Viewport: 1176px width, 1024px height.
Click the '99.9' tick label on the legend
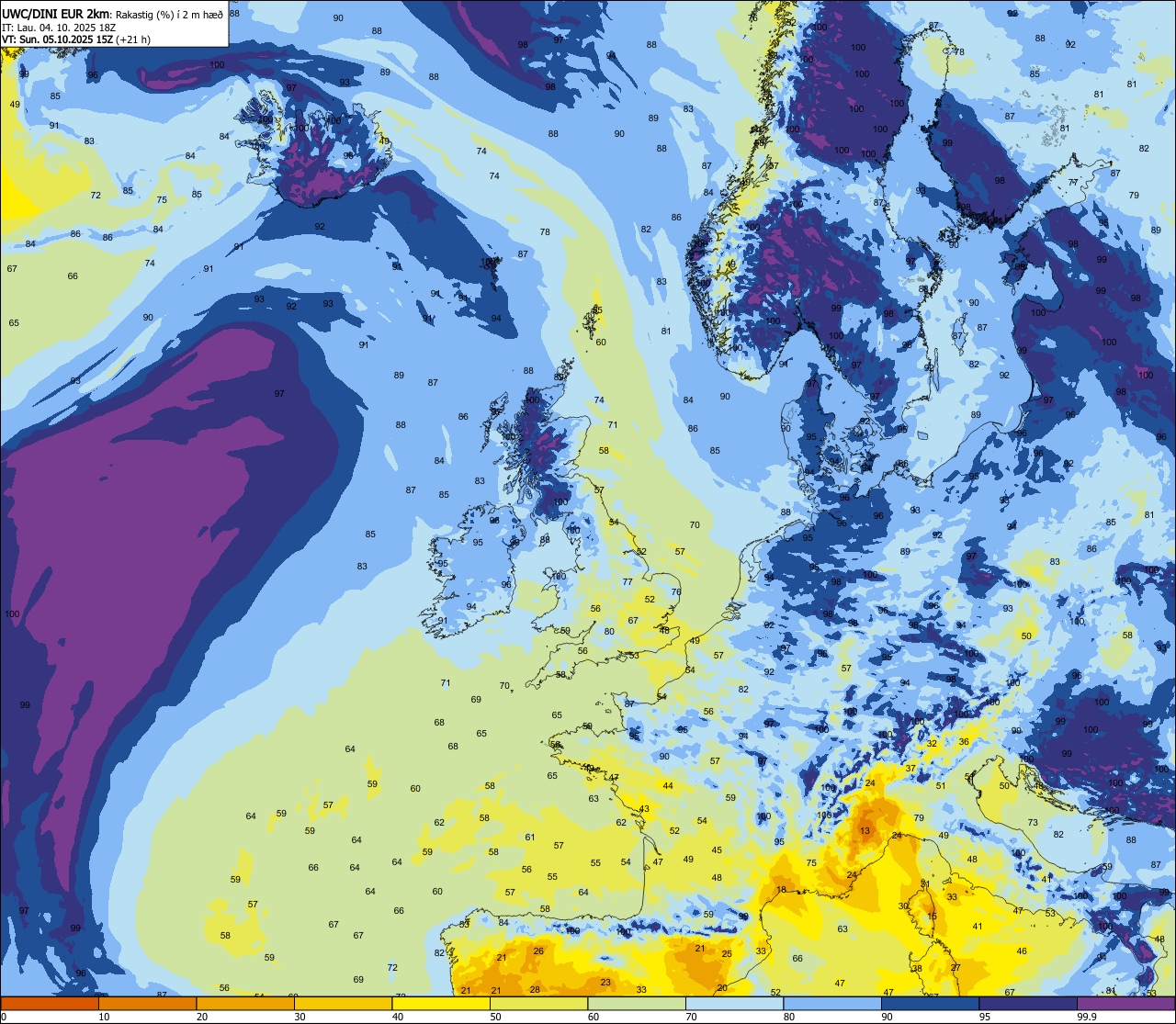tap(1086, 1017)
